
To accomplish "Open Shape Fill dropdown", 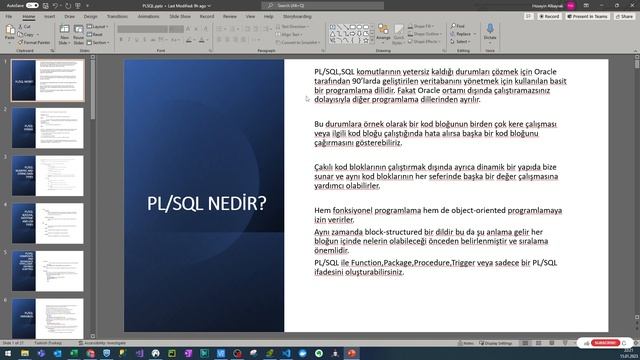I will tap(421, 26).
